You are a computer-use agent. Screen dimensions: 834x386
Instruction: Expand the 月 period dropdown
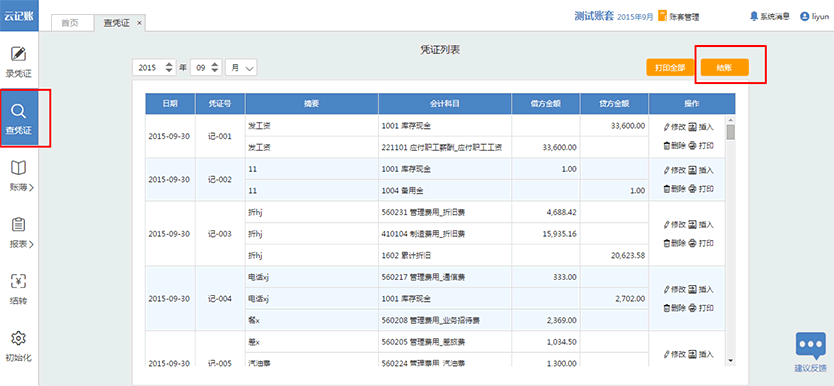tap(241, 68)
